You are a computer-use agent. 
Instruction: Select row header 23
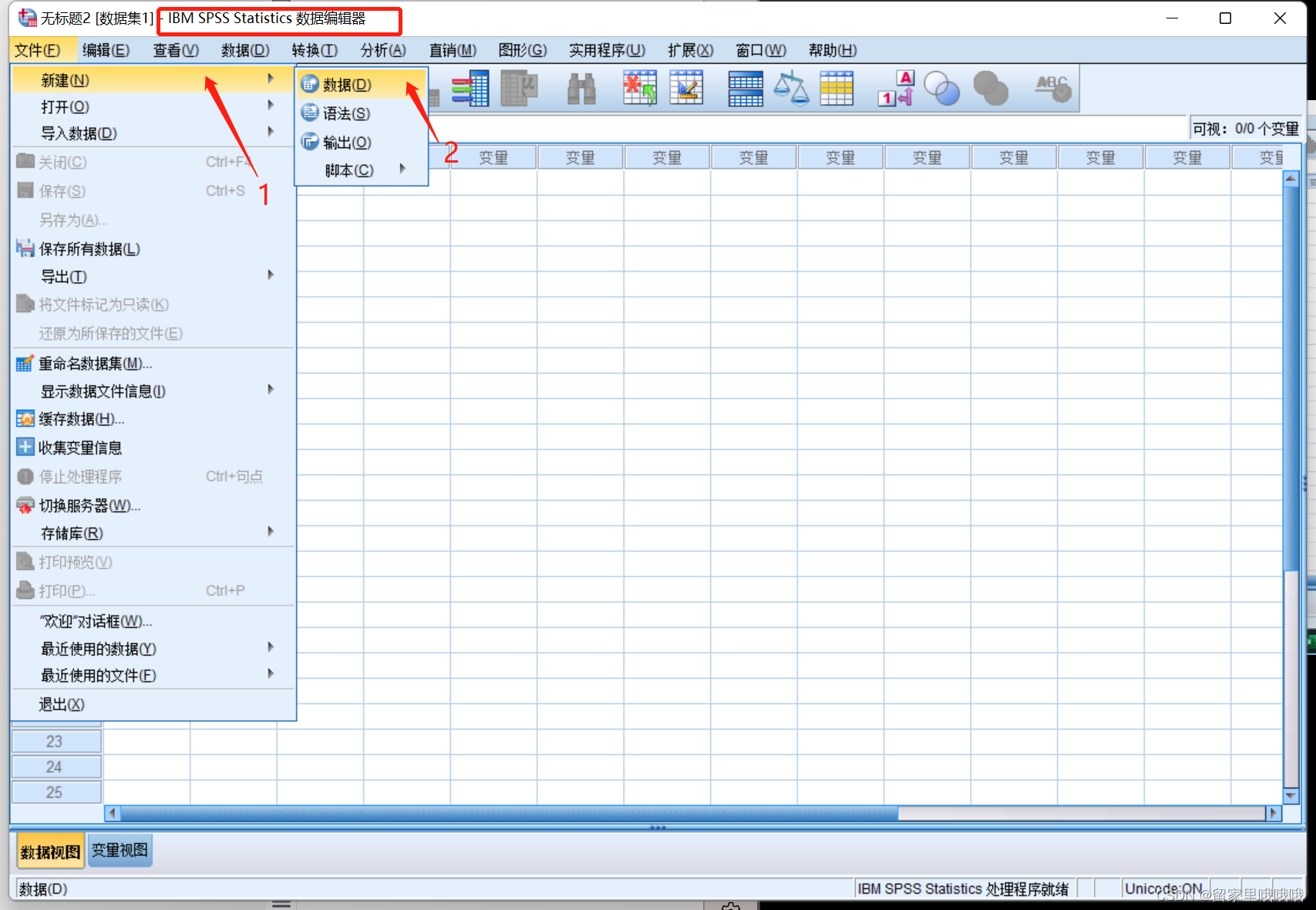point(56,741)
